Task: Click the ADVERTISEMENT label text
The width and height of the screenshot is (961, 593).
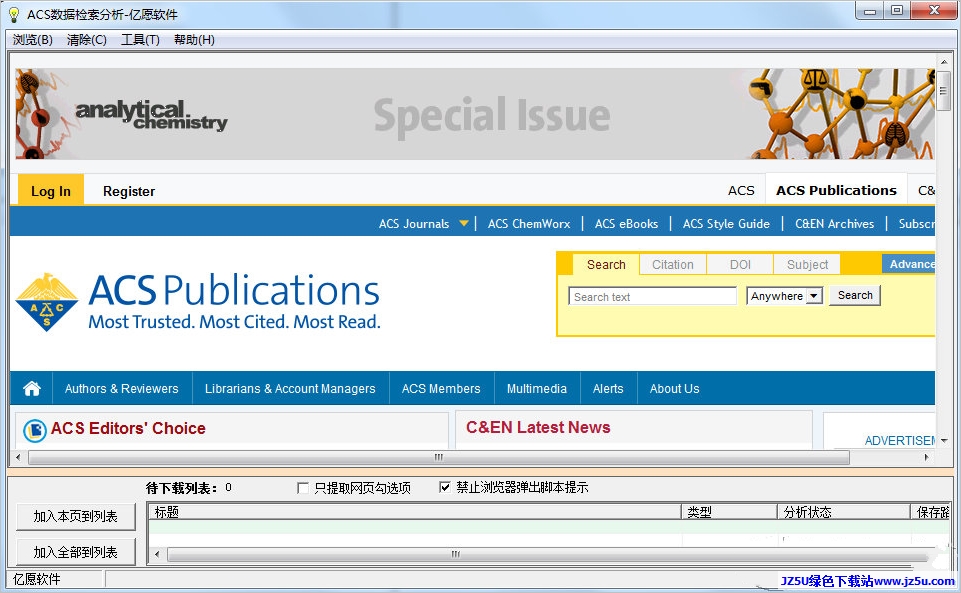Action: [900, 440]
